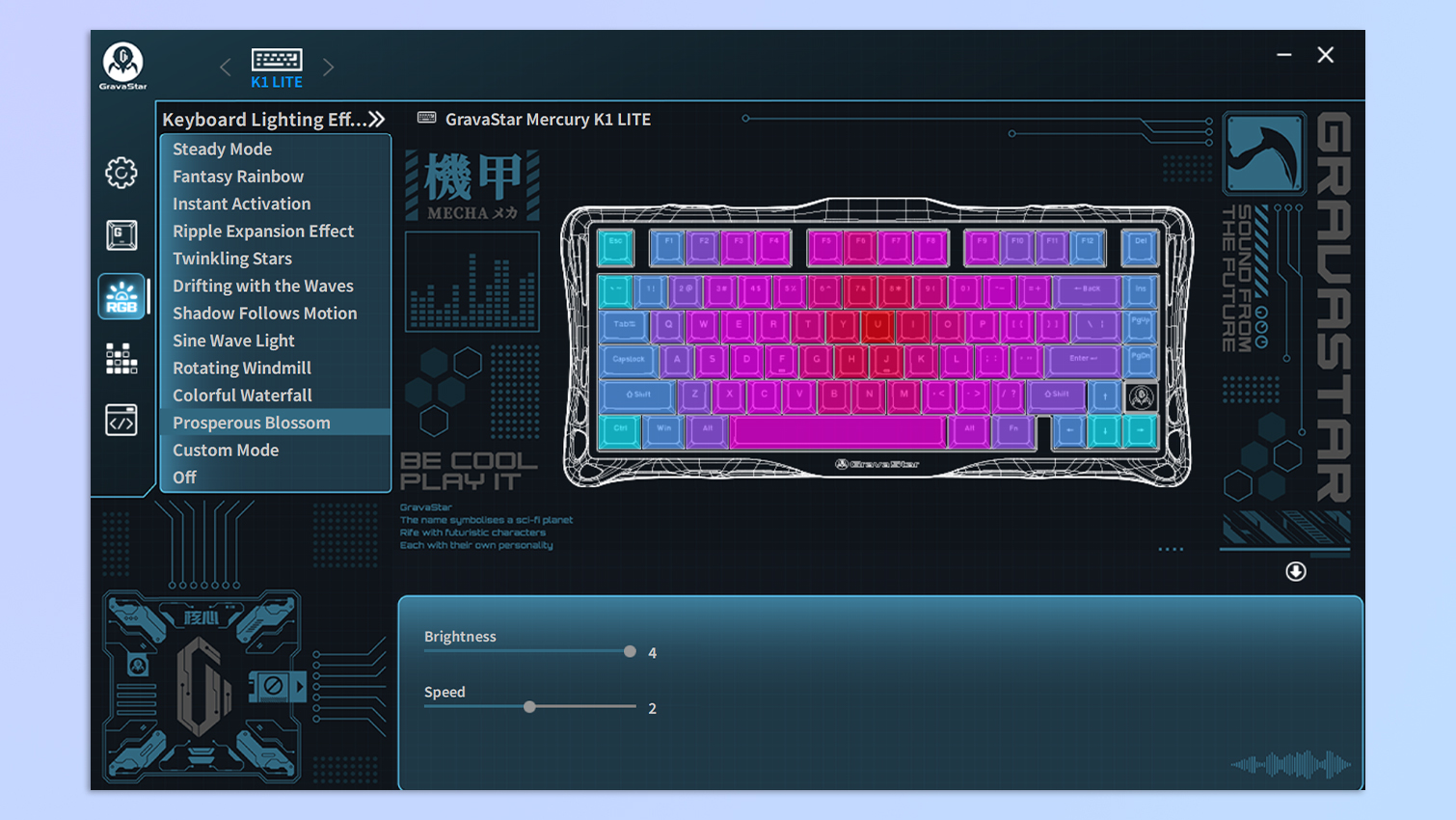Adjust the Brightness slider handle
Viewport: 1456px width, 820px height.
point(630,652)
